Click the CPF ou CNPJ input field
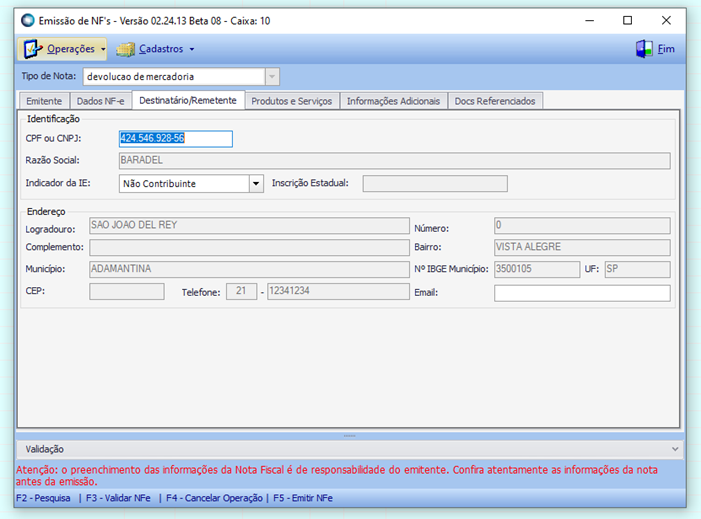 point(176,139)
